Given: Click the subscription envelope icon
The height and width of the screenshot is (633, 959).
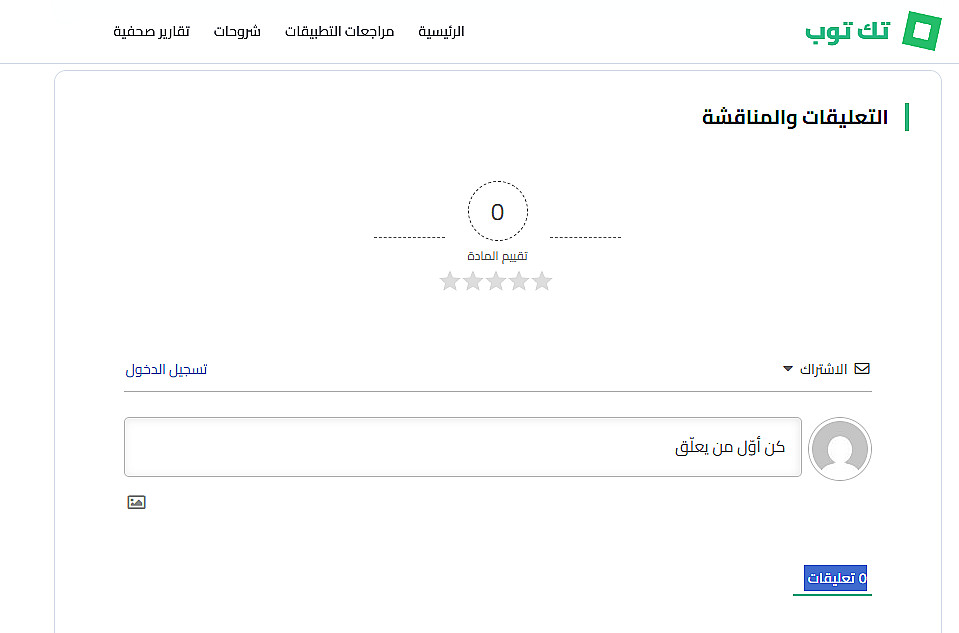Looking at the screenshot, I should coord(862,369).
